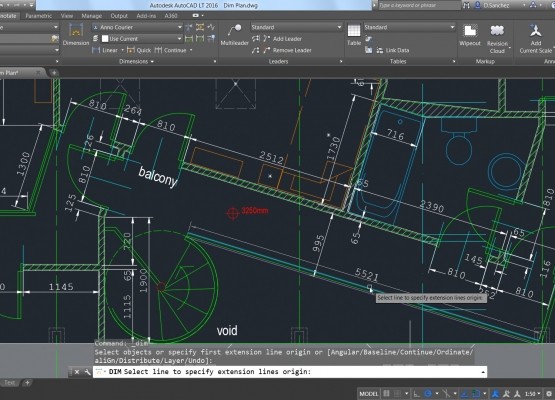Expand the Continue dimension arrow
555x400 pixels.
click(x=191, y=50)
